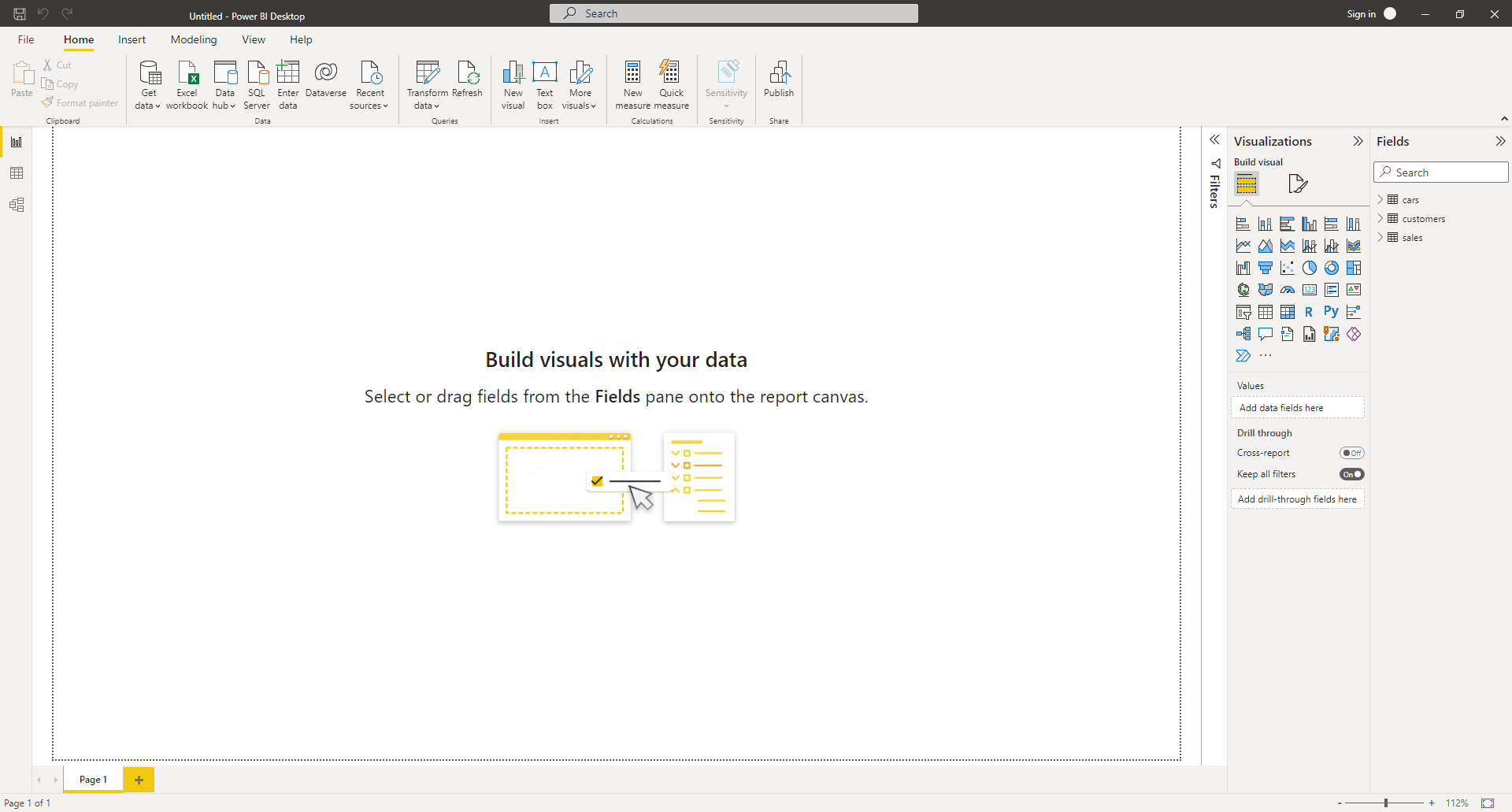Collapse the Filters pane

tap(1215, 139)
